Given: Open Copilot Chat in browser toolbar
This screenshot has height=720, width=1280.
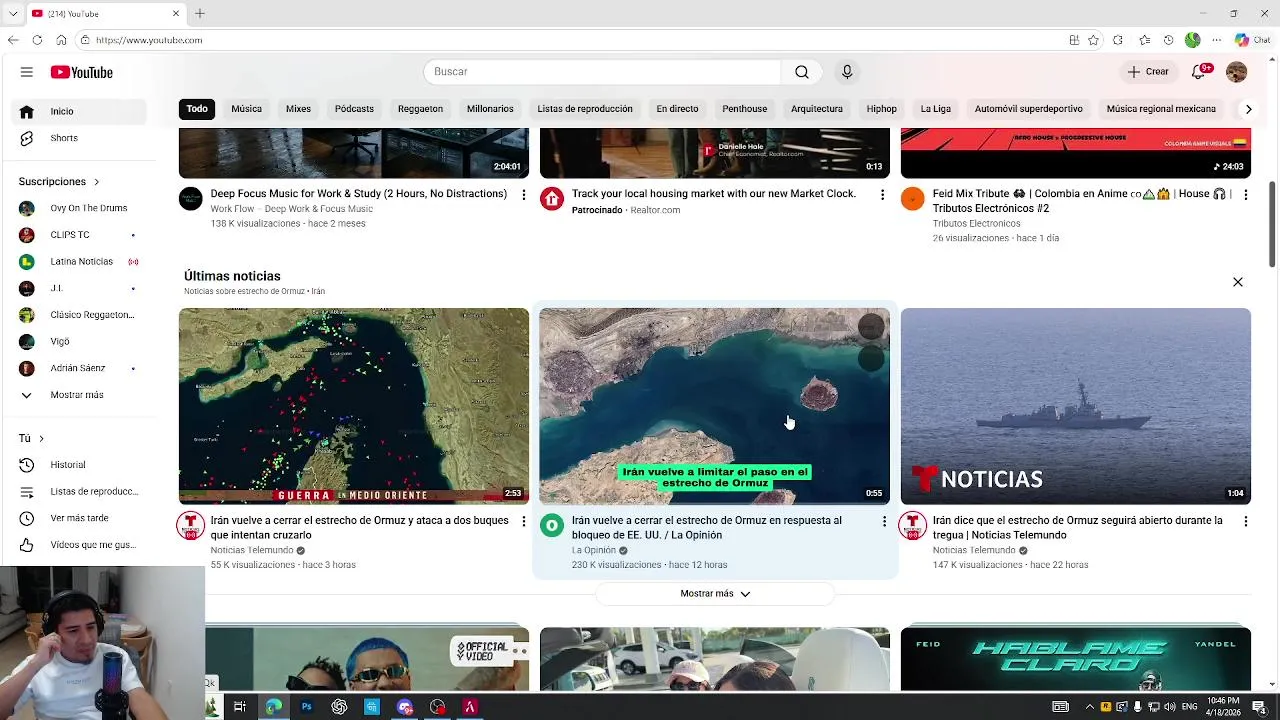Looking at the screenshot, I should click(x=1255, y=40).
